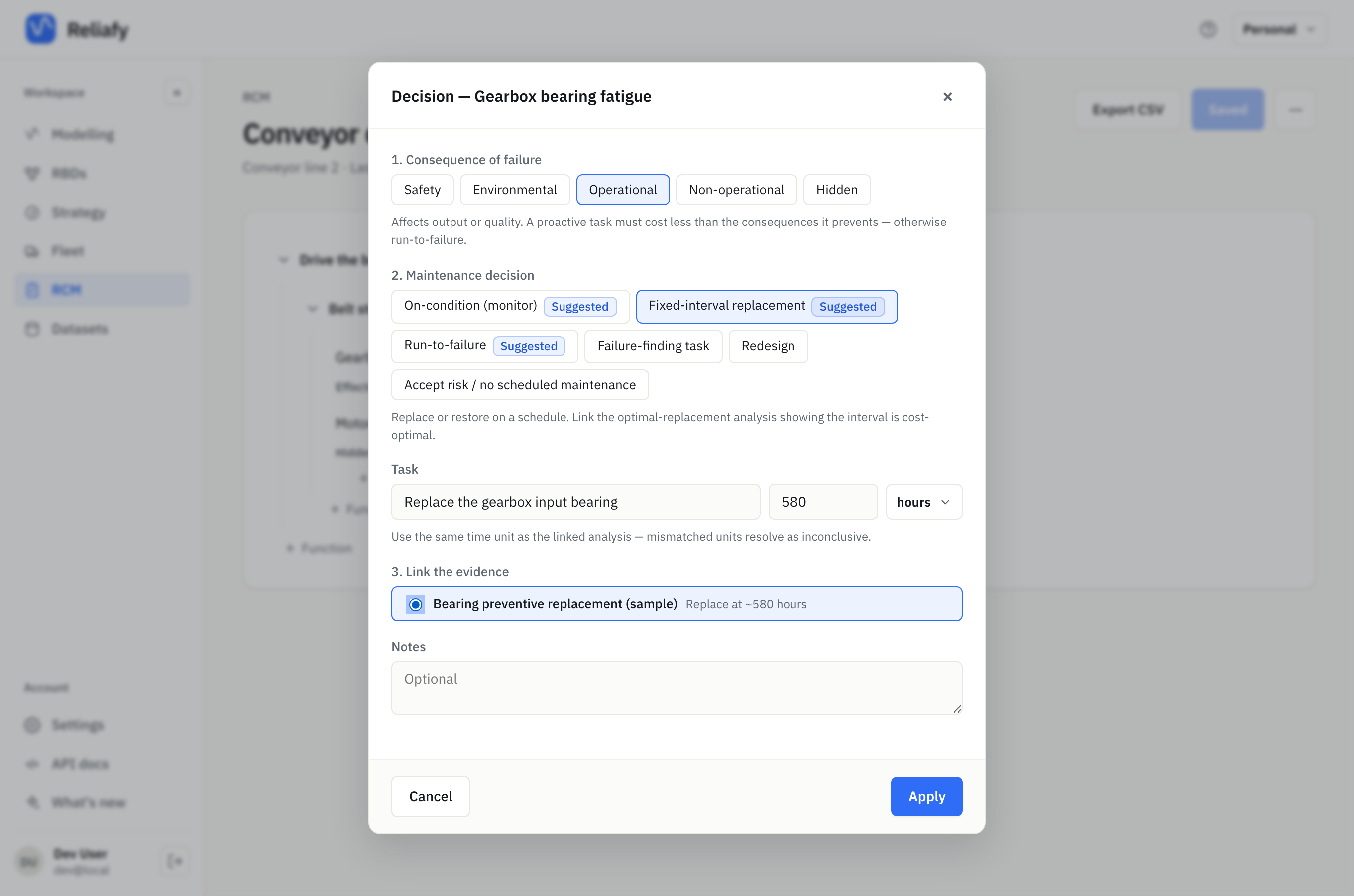Screen dimensions: 1354x896
Task: Open Strategy in the sidebar
Action: pyautogui.click(x=78, y=213)
